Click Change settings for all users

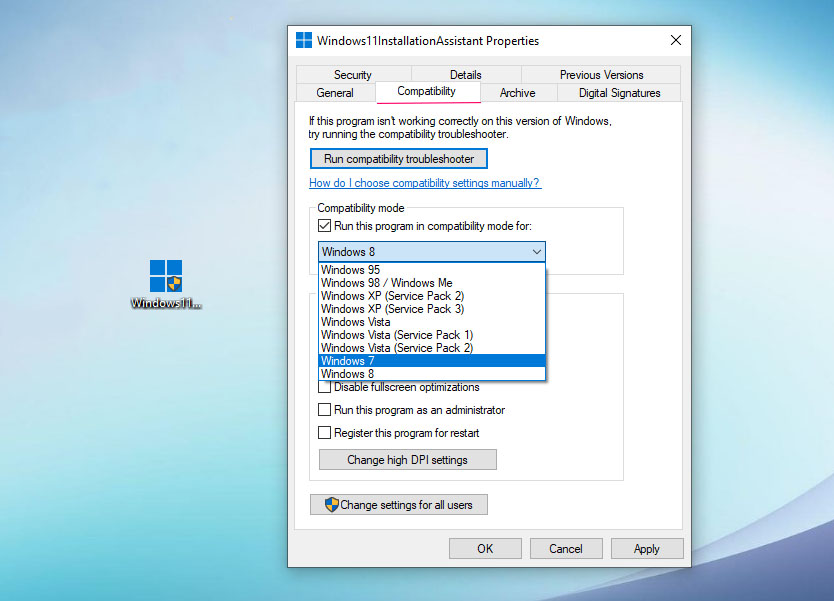pyautogui.click(x=399, y=505)
